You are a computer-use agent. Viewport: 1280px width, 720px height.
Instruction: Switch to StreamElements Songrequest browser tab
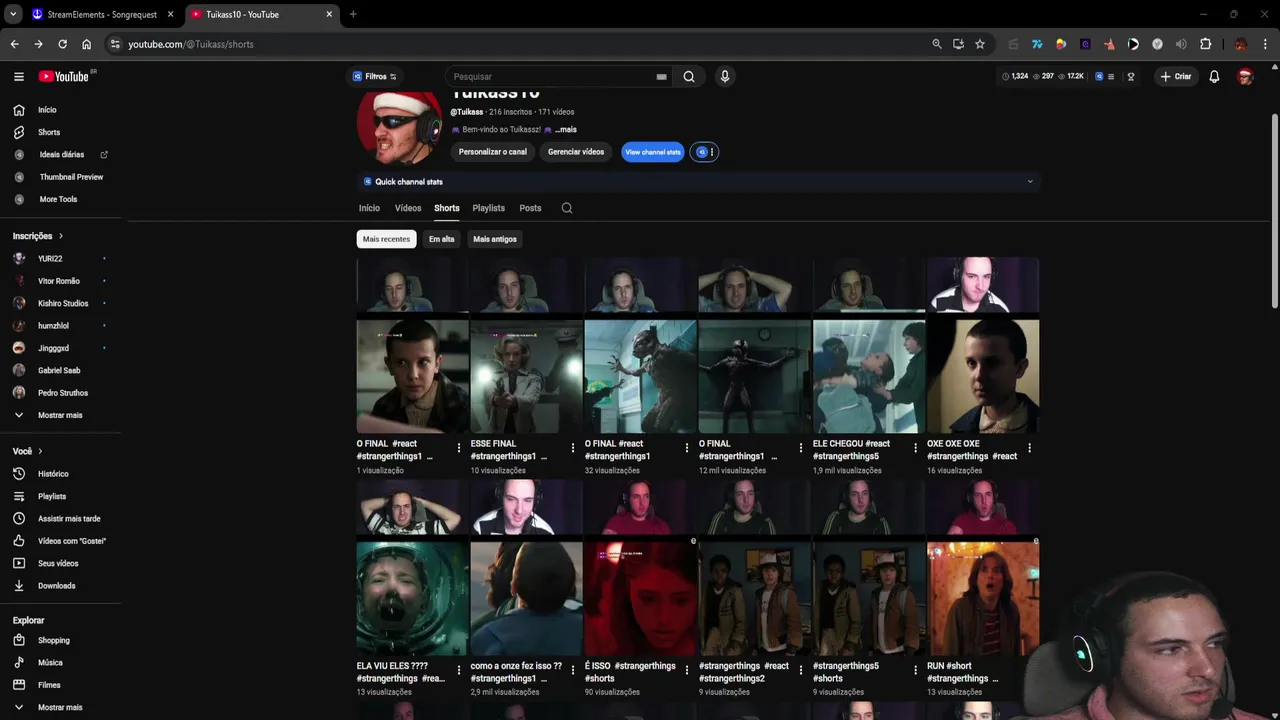104,14
